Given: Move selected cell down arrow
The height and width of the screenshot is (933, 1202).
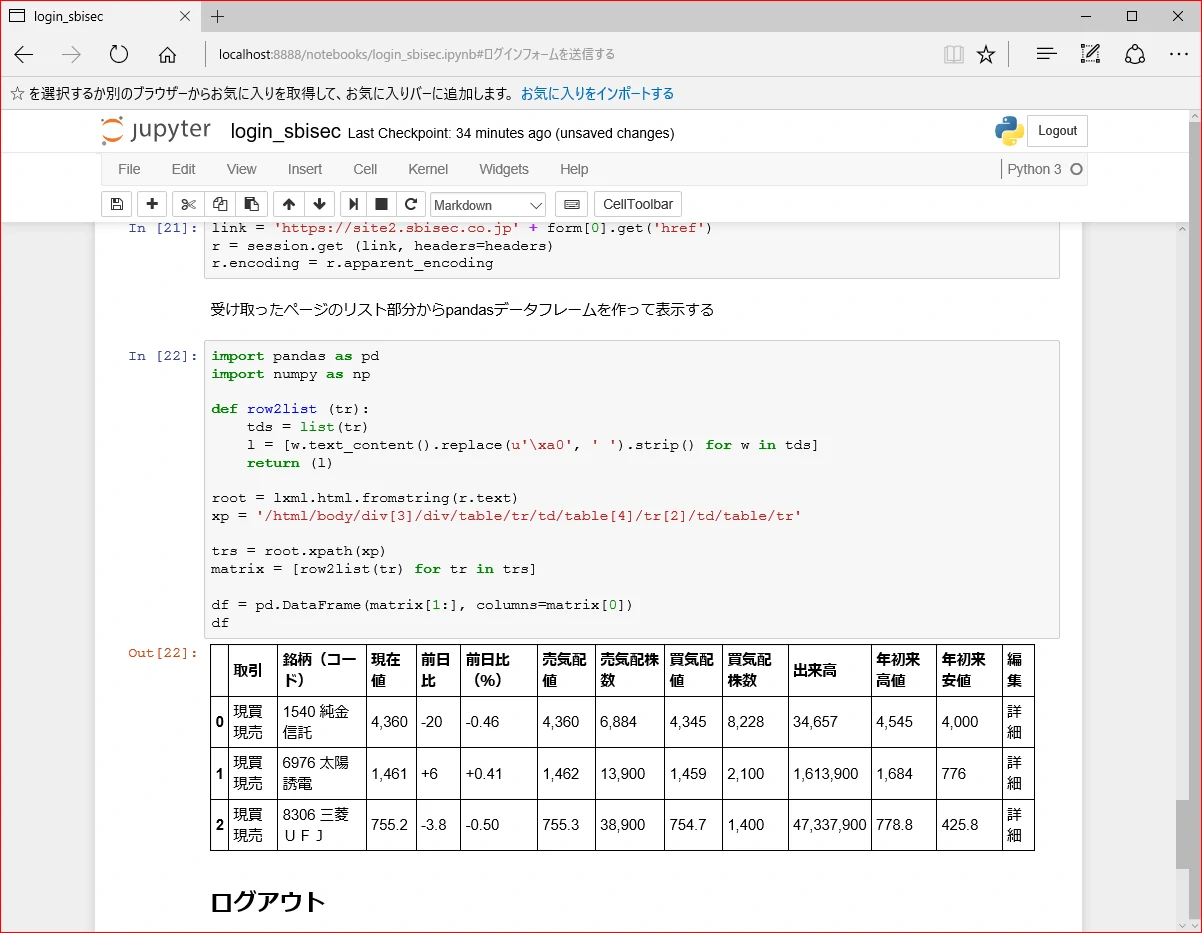Looking at the screenshot, I should (319, 204).
